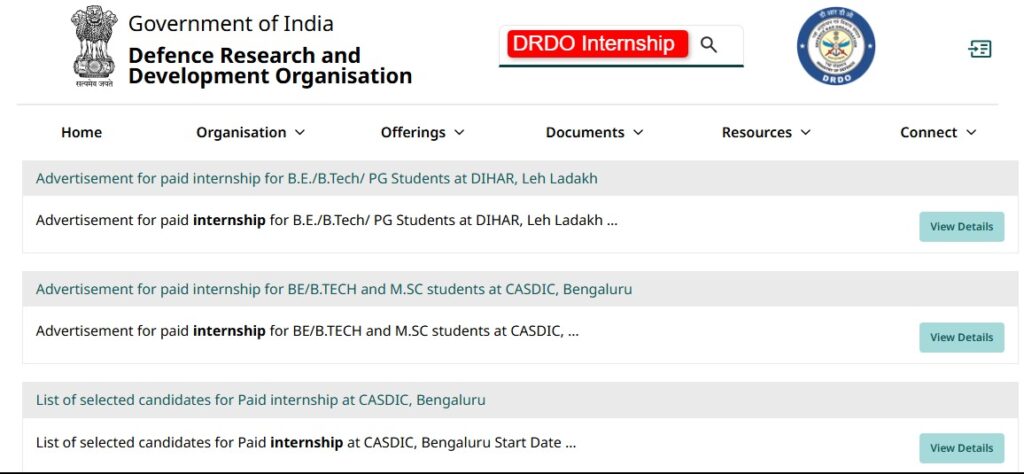
Task: Click the Government of India emblem
Action: point(94,46)
